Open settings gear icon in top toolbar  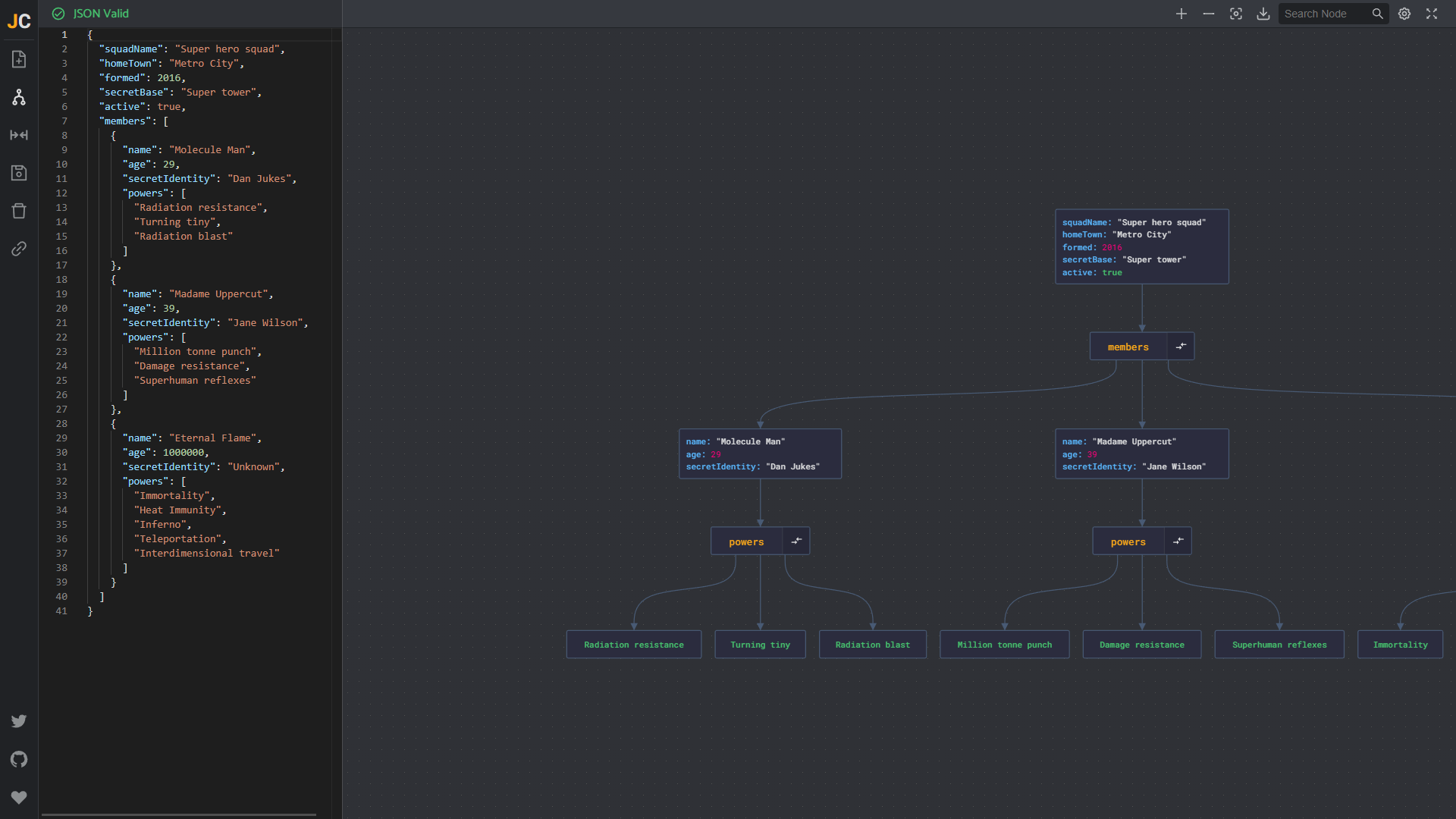(x=1404, y=14)
